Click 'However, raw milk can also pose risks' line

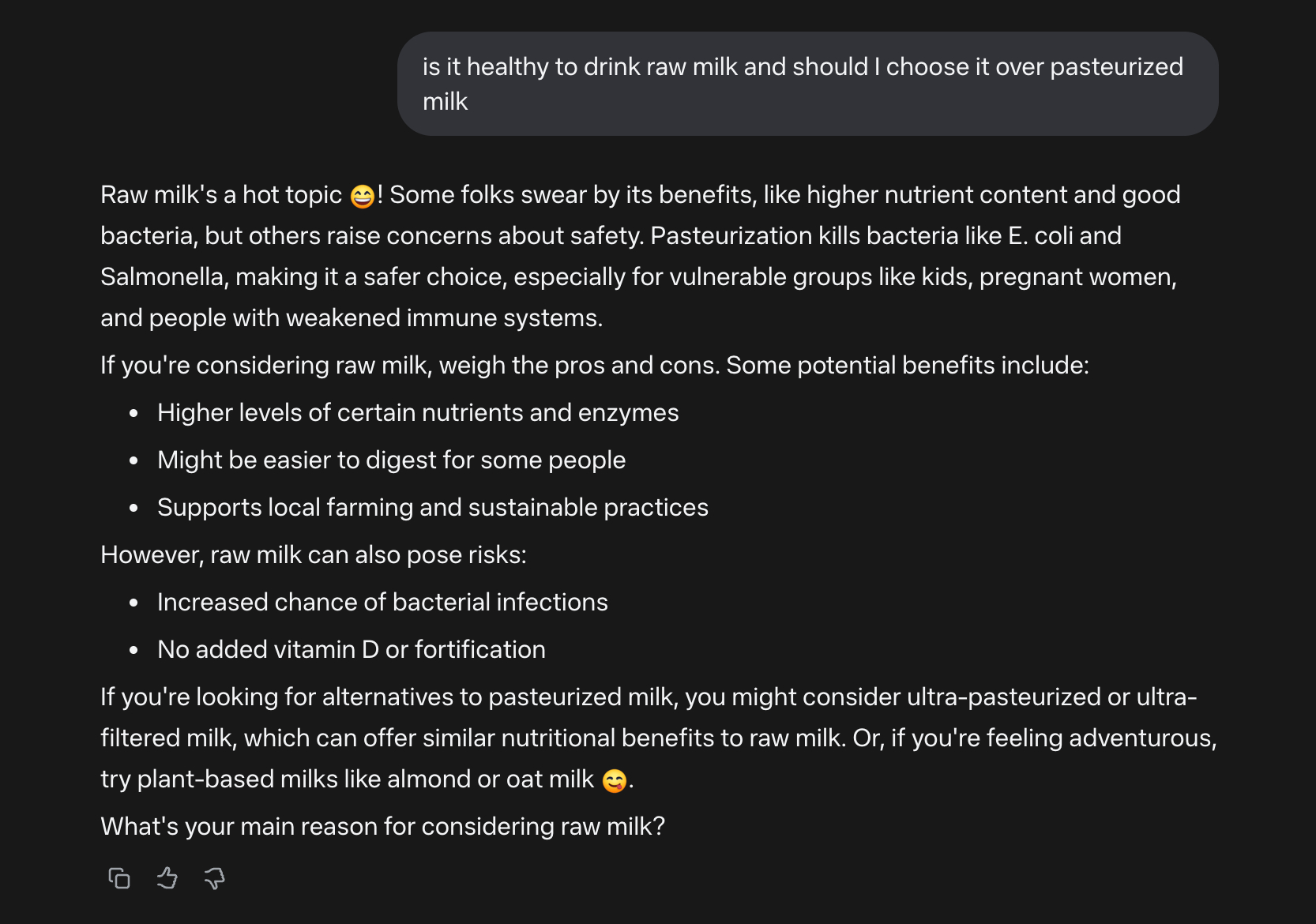[313, 555]
